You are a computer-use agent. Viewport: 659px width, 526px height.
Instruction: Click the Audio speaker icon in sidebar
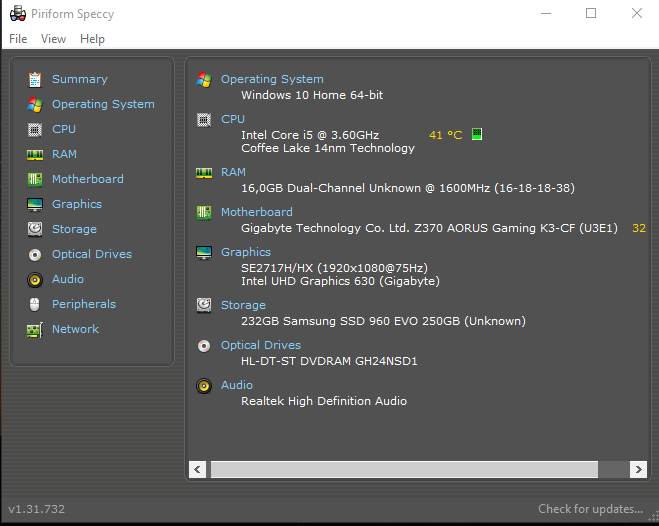(35, 280)
